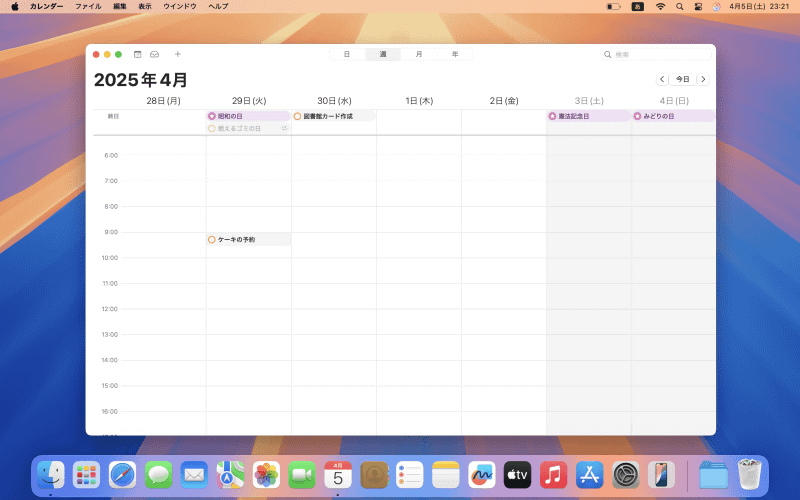Click the 3日(土) day header
This screenshot has width=800, height=500.
[x=589, y=101]
